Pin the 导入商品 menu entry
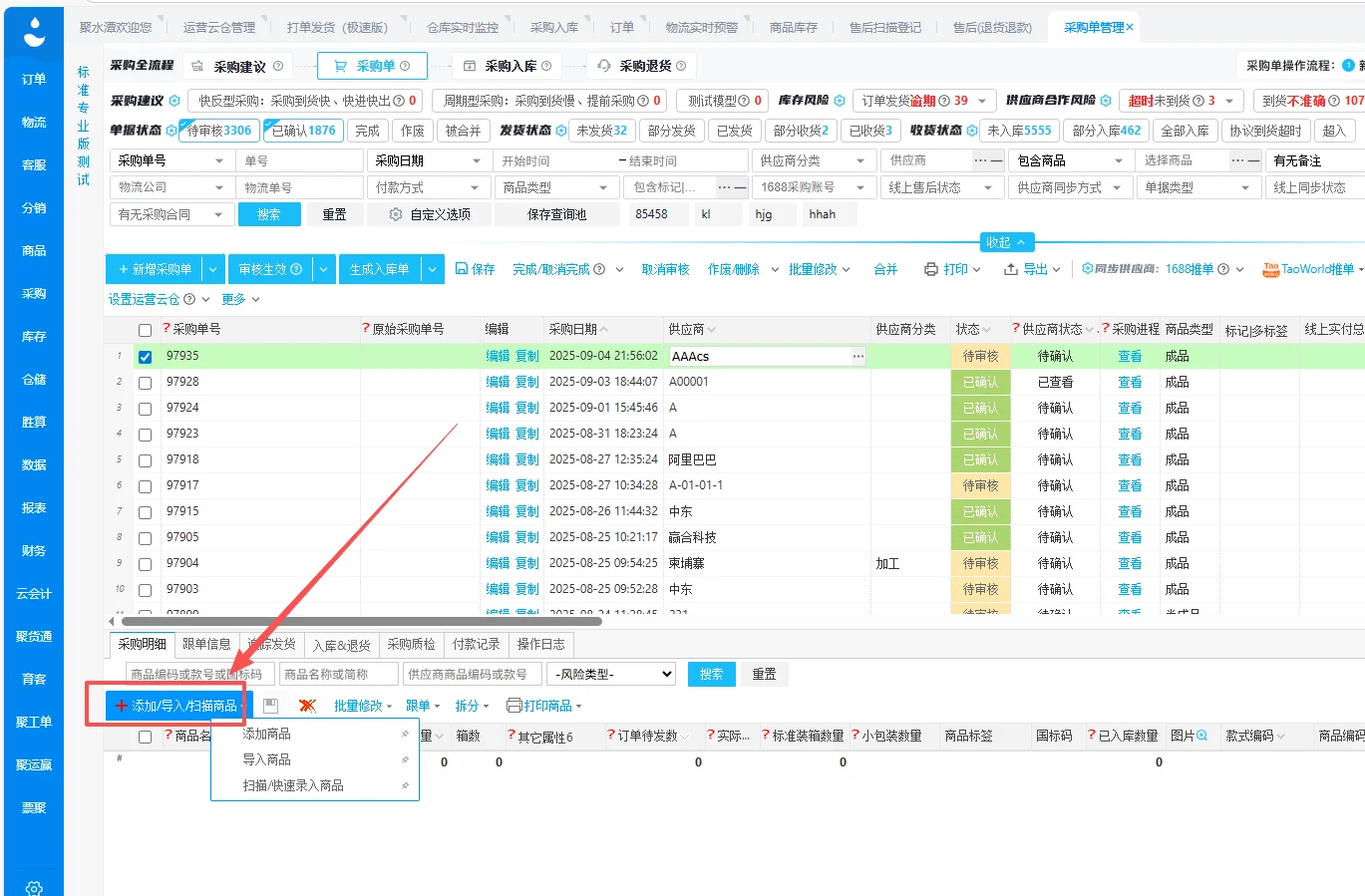Screen dimensions: 1365x896 [x=405, y=759]
